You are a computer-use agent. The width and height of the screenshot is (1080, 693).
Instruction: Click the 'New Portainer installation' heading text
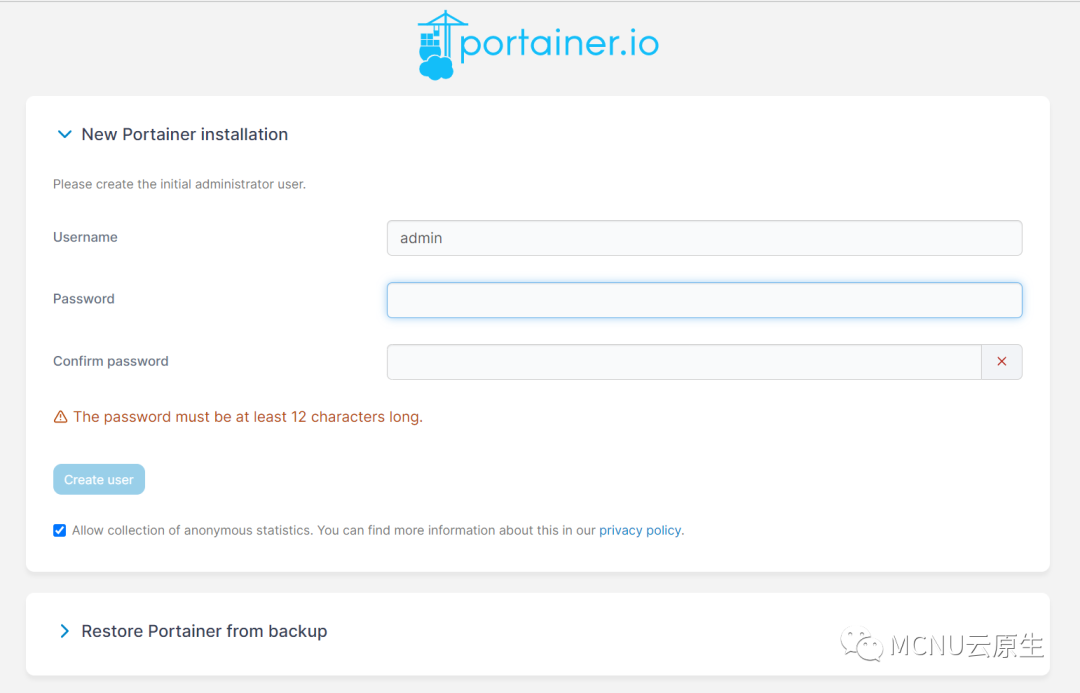coord(185,134)
